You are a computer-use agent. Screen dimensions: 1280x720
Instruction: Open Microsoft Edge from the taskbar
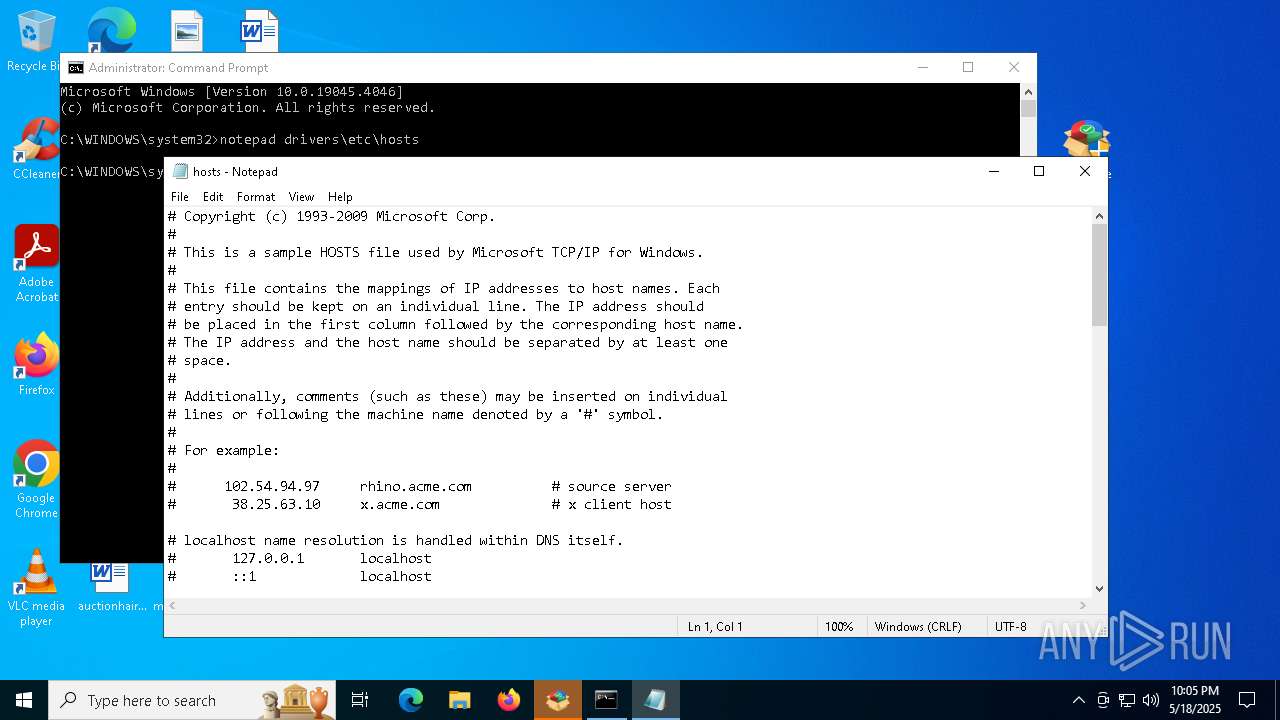point(411,700)
